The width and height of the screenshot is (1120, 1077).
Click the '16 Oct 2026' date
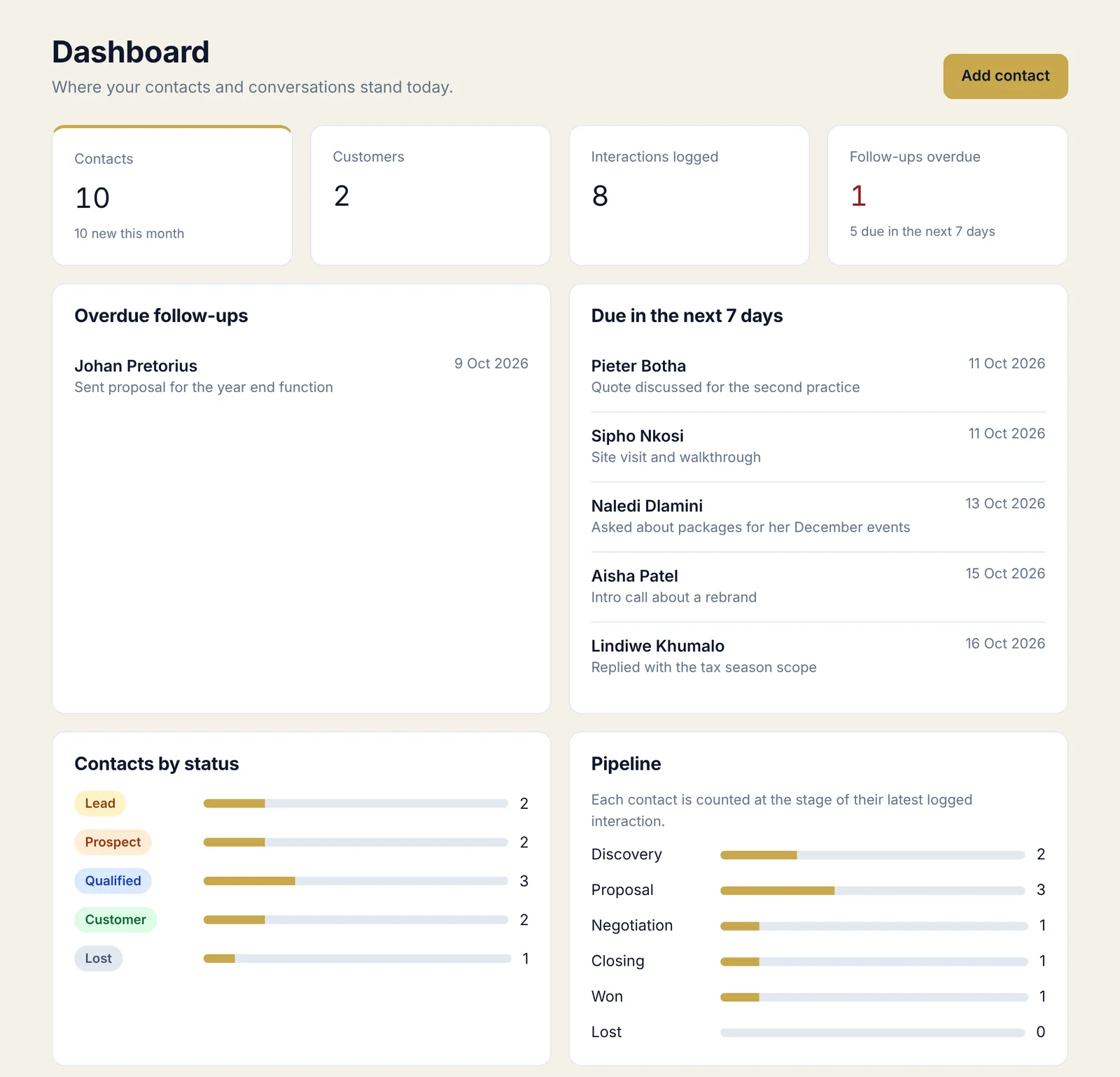click(1005, 644)
